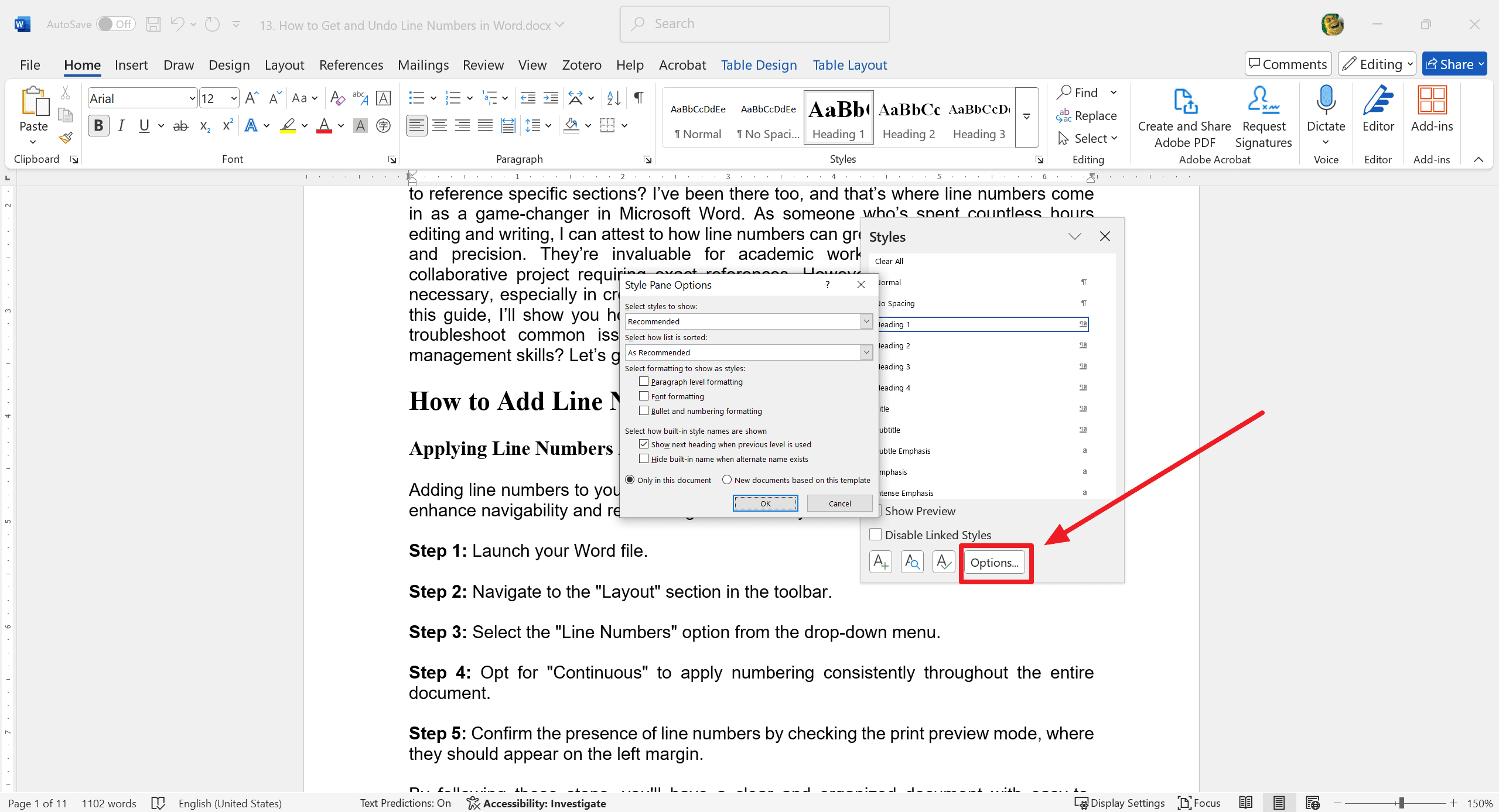Image resolution: width=1499 pixels, height=812 pixels.
Task: Click the References ribbon tab
Action: 350,64
